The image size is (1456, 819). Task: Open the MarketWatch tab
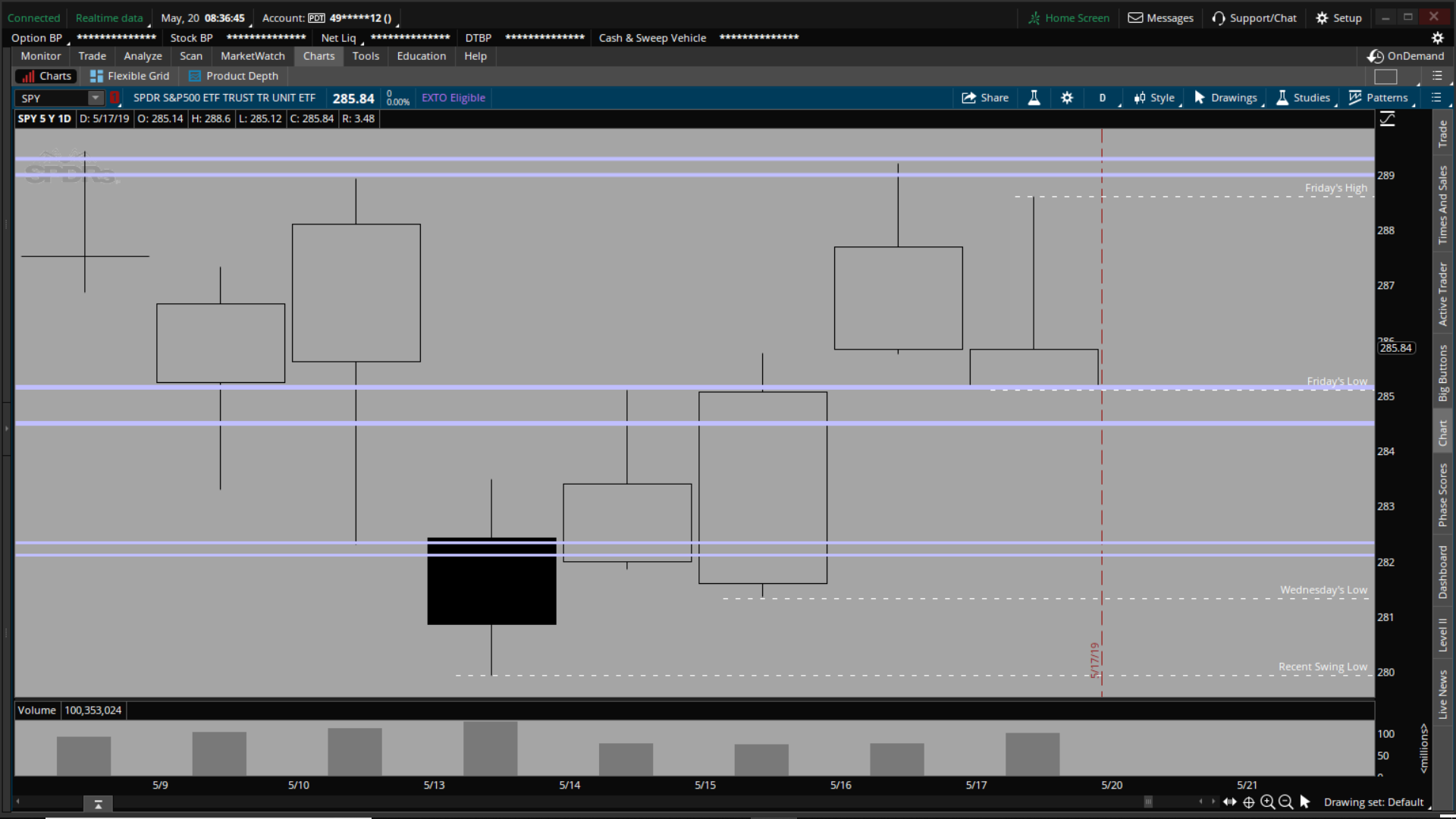pyautogui.click(x=253, y=56)
